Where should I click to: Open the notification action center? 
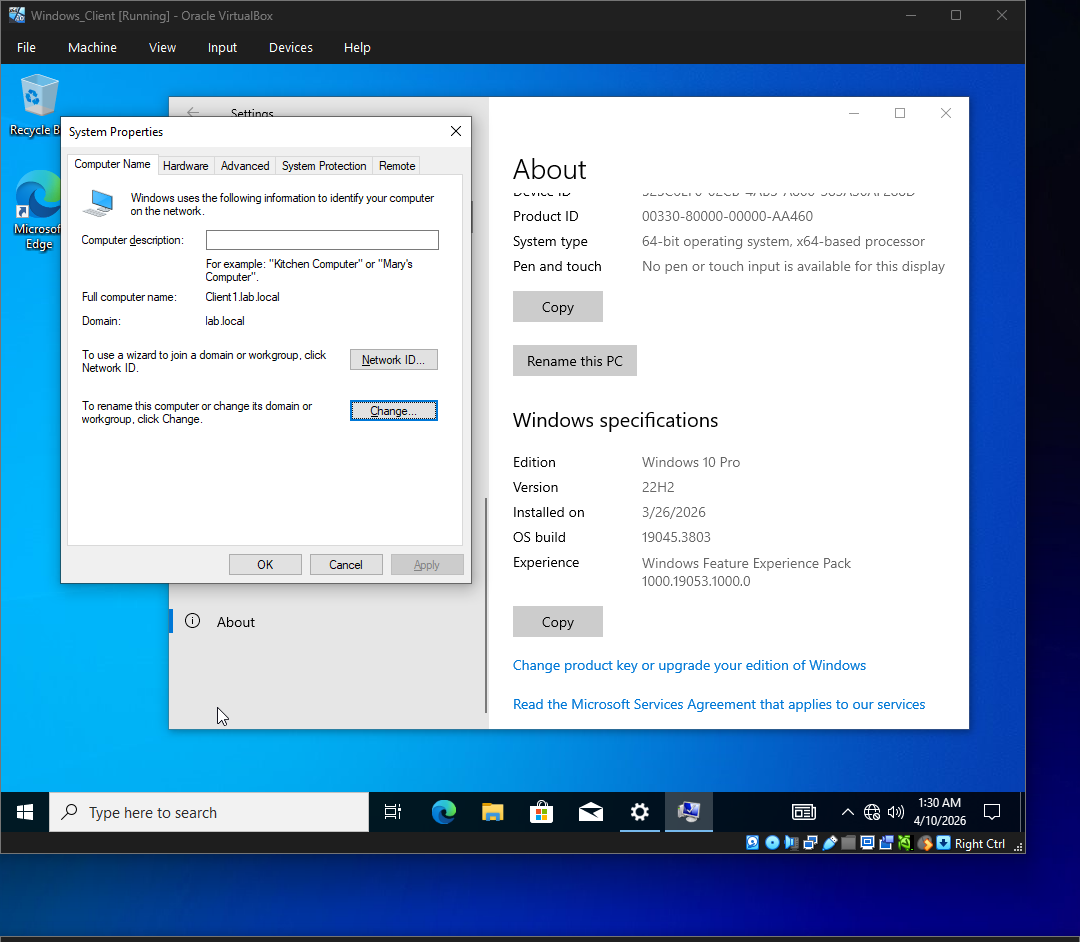[x=992, y=813]
